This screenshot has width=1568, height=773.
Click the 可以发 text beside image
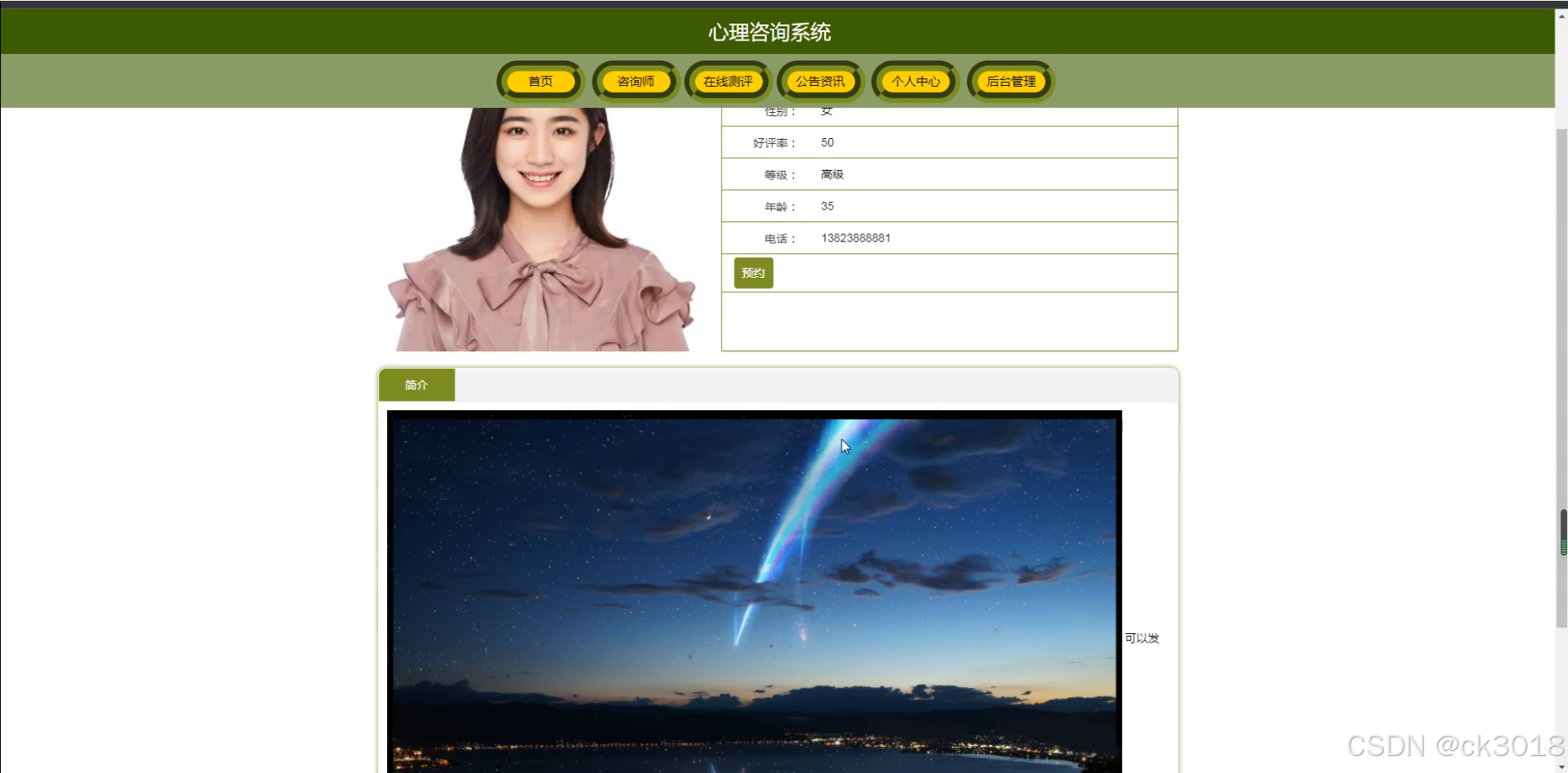pyautogui.click(x=1142, y=638)
